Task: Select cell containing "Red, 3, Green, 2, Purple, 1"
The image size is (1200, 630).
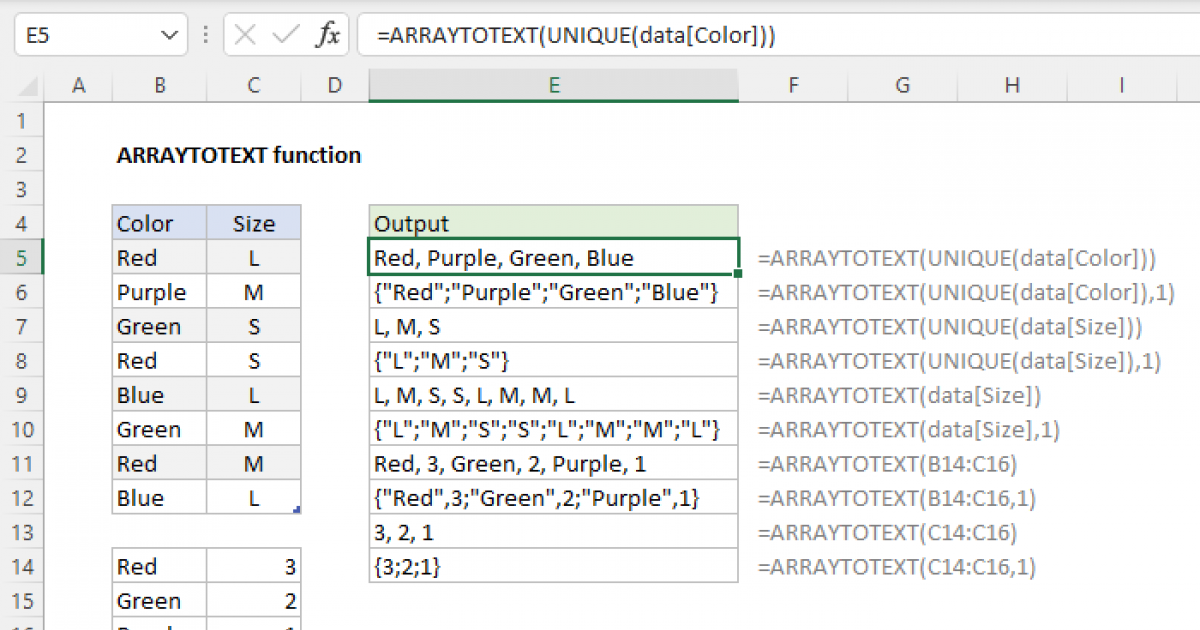Action: [x=553, y=464]
